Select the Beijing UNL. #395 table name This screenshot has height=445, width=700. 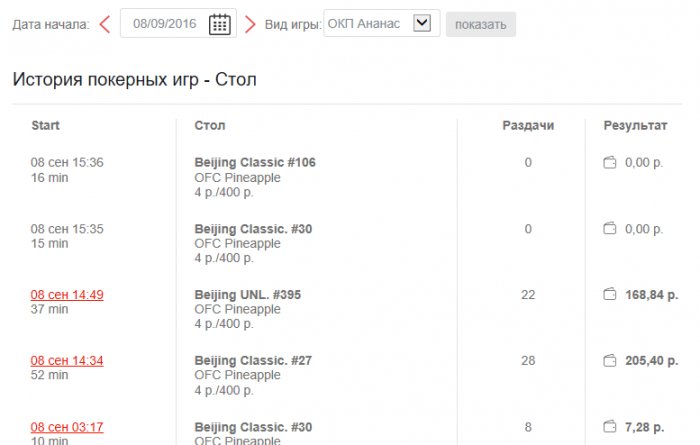(247, 295)
